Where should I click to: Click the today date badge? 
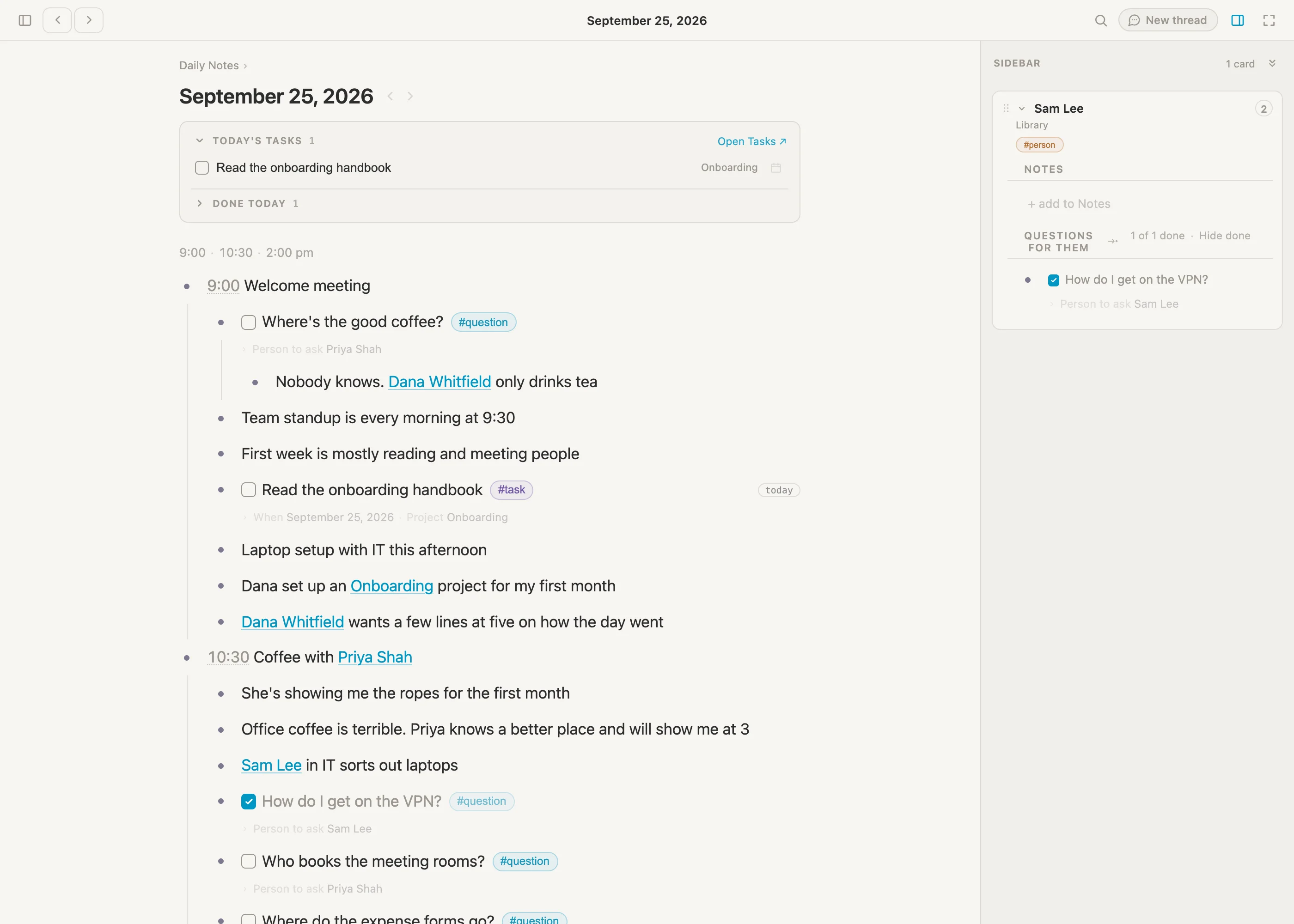click(x=779, y=491)
